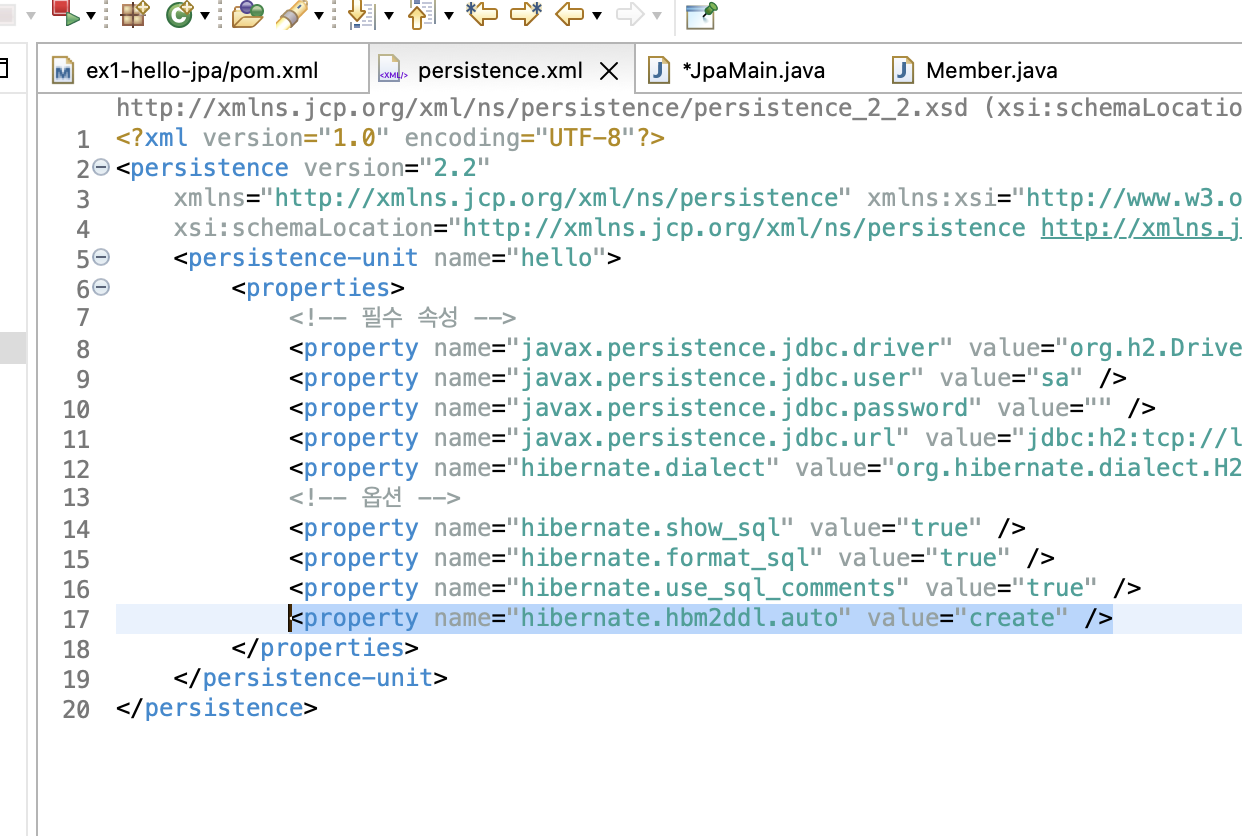Click the javax.persistence.jdbc.password property name
The height and width of the screenshot is (836, 1242).
pyautogui.click(x=744, y=408)
